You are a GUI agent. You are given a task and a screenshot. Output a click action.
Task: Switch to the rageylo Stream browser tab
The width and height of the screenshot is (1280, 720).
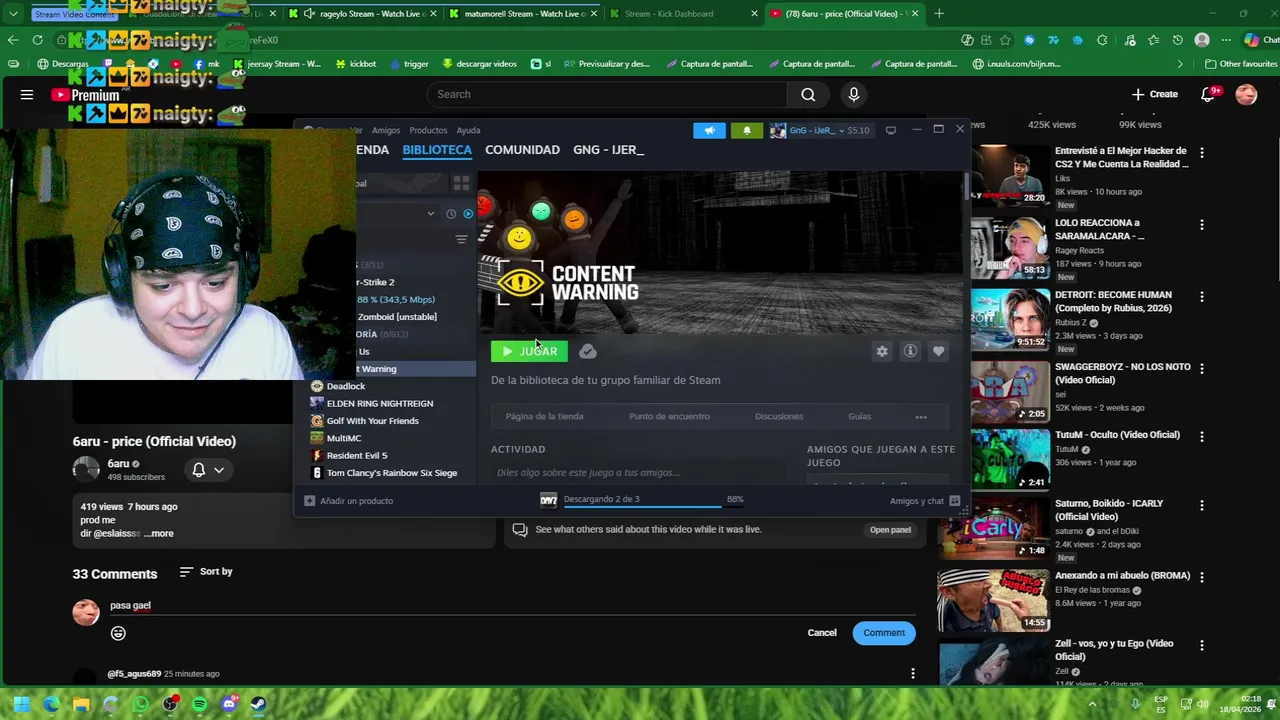click(364, 14)
